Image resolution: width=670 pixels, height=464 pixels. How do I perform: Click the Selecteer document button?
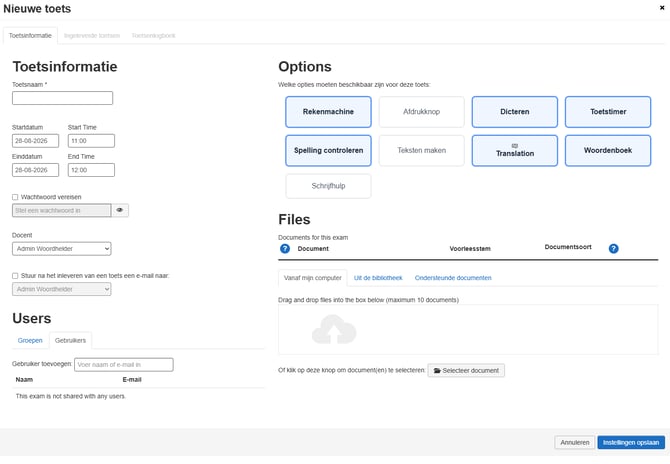click(466, 370)
